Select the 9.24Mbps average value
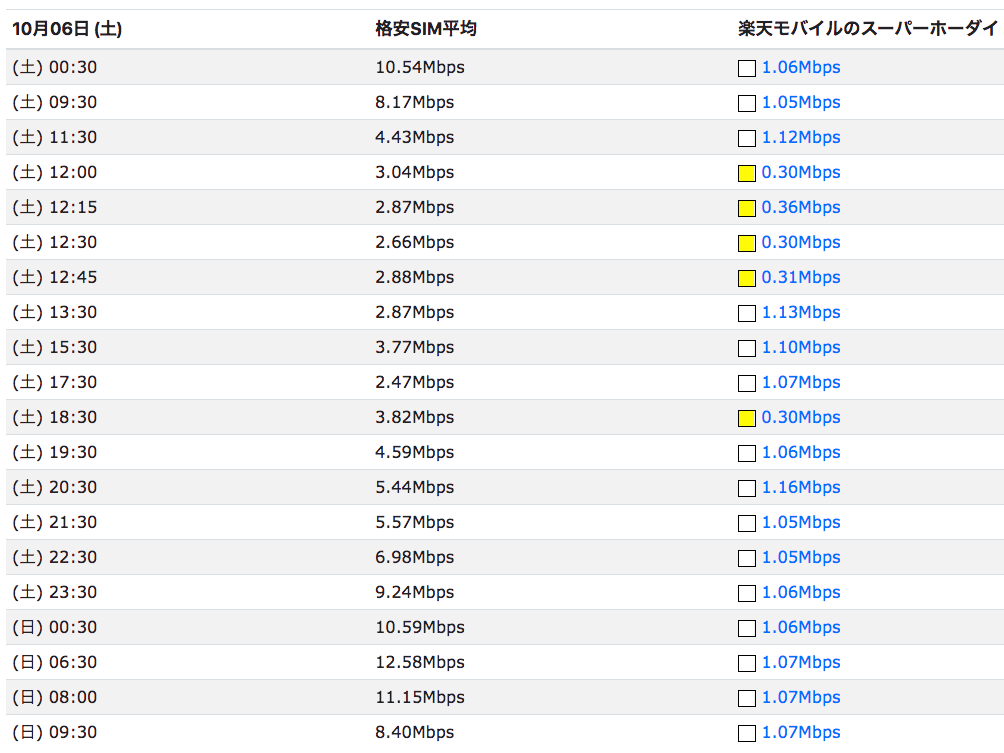The width and height of the screenshot is (1004, 753). (x=414, y=592)
